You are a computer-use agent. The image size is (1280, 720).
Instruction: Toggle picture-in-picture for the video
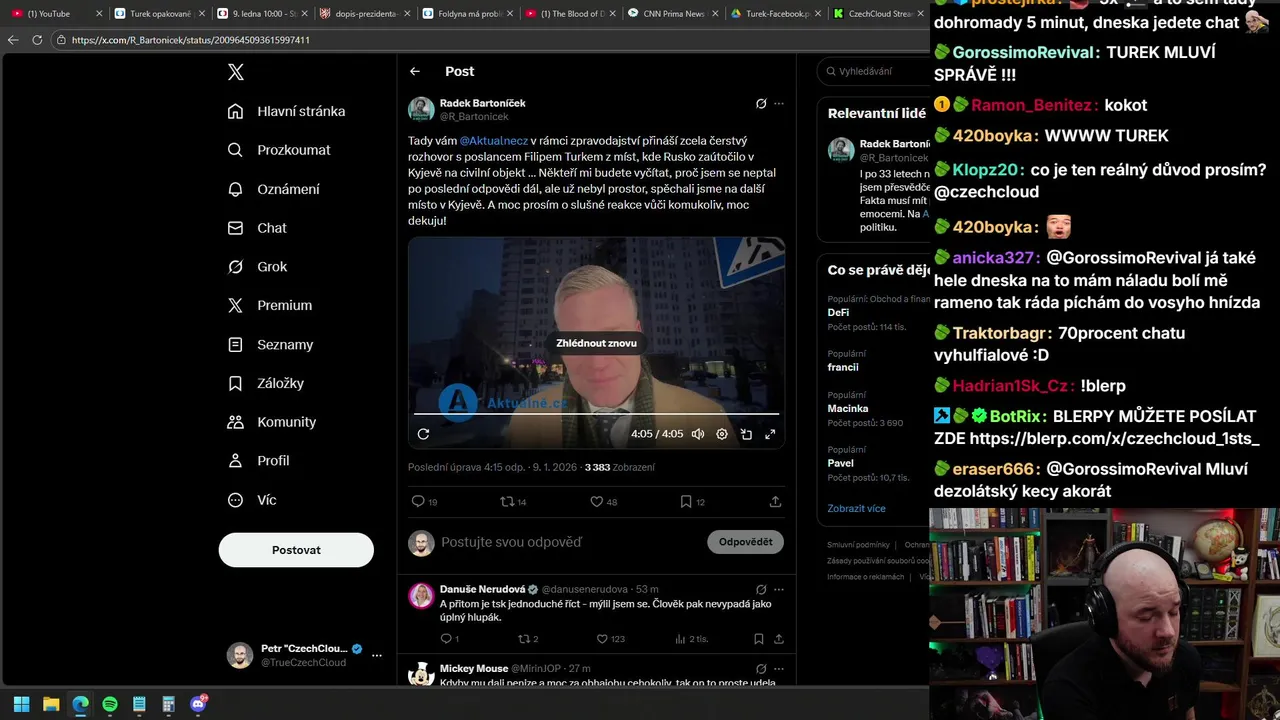point(746,434)
